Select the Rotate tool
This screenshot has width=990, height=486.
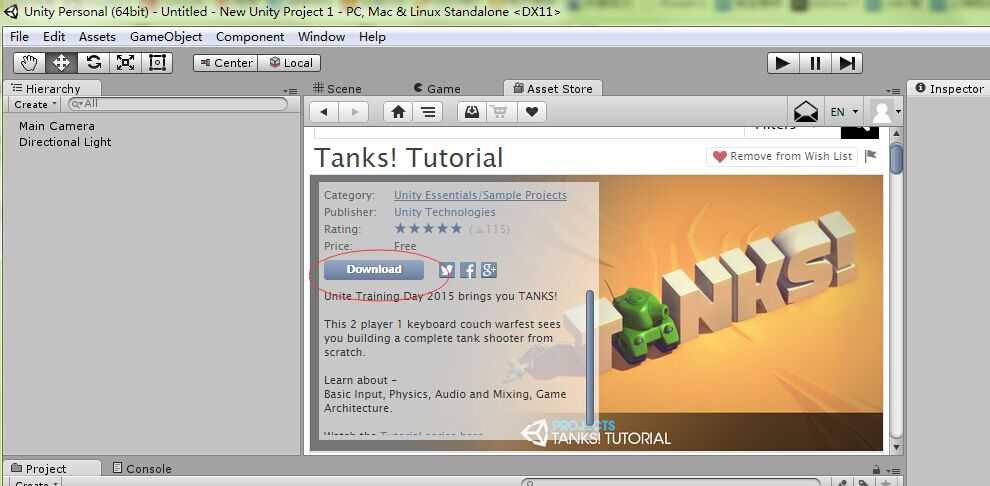coord(93,62)
